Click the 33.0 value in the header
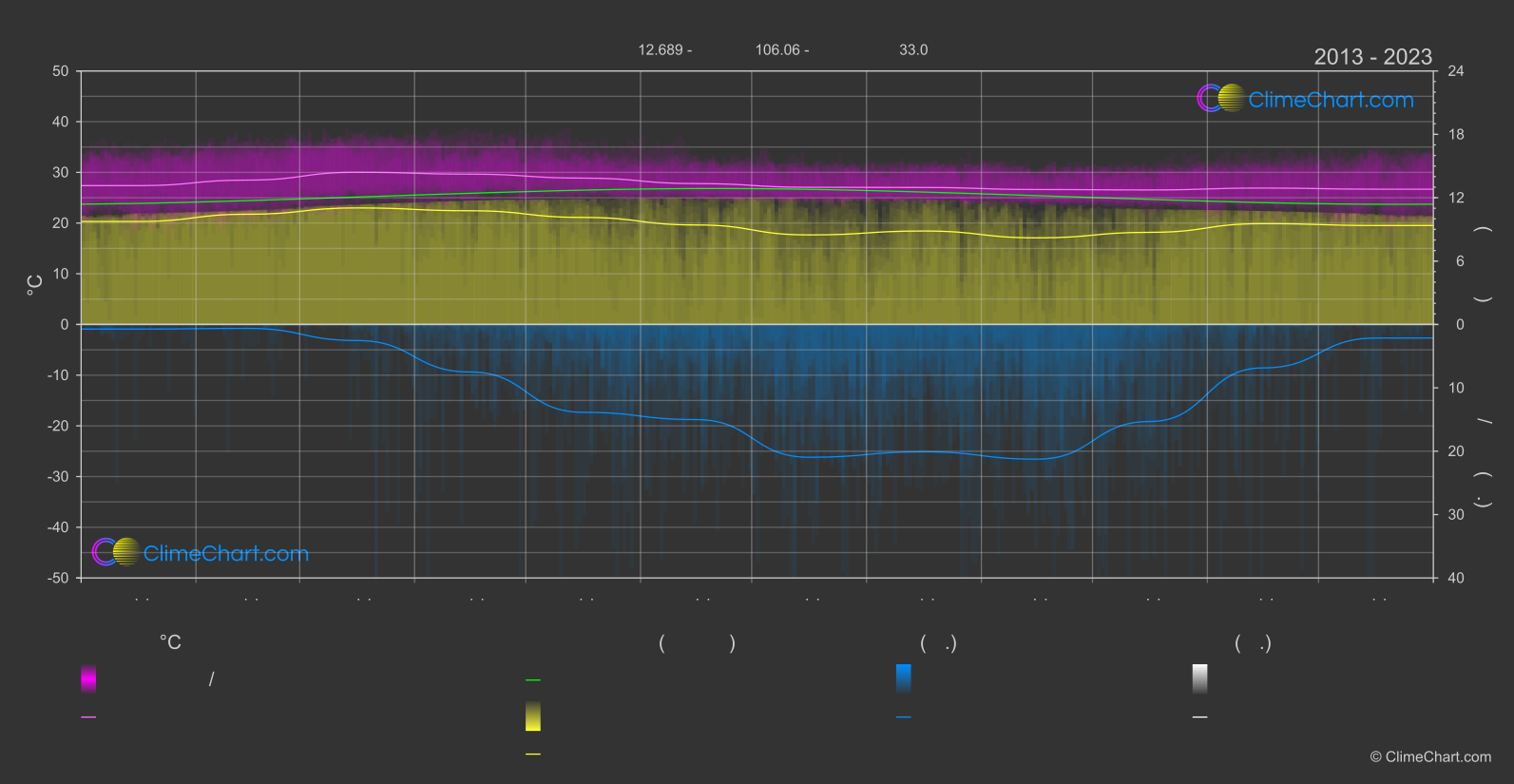 tap(913, 50)
